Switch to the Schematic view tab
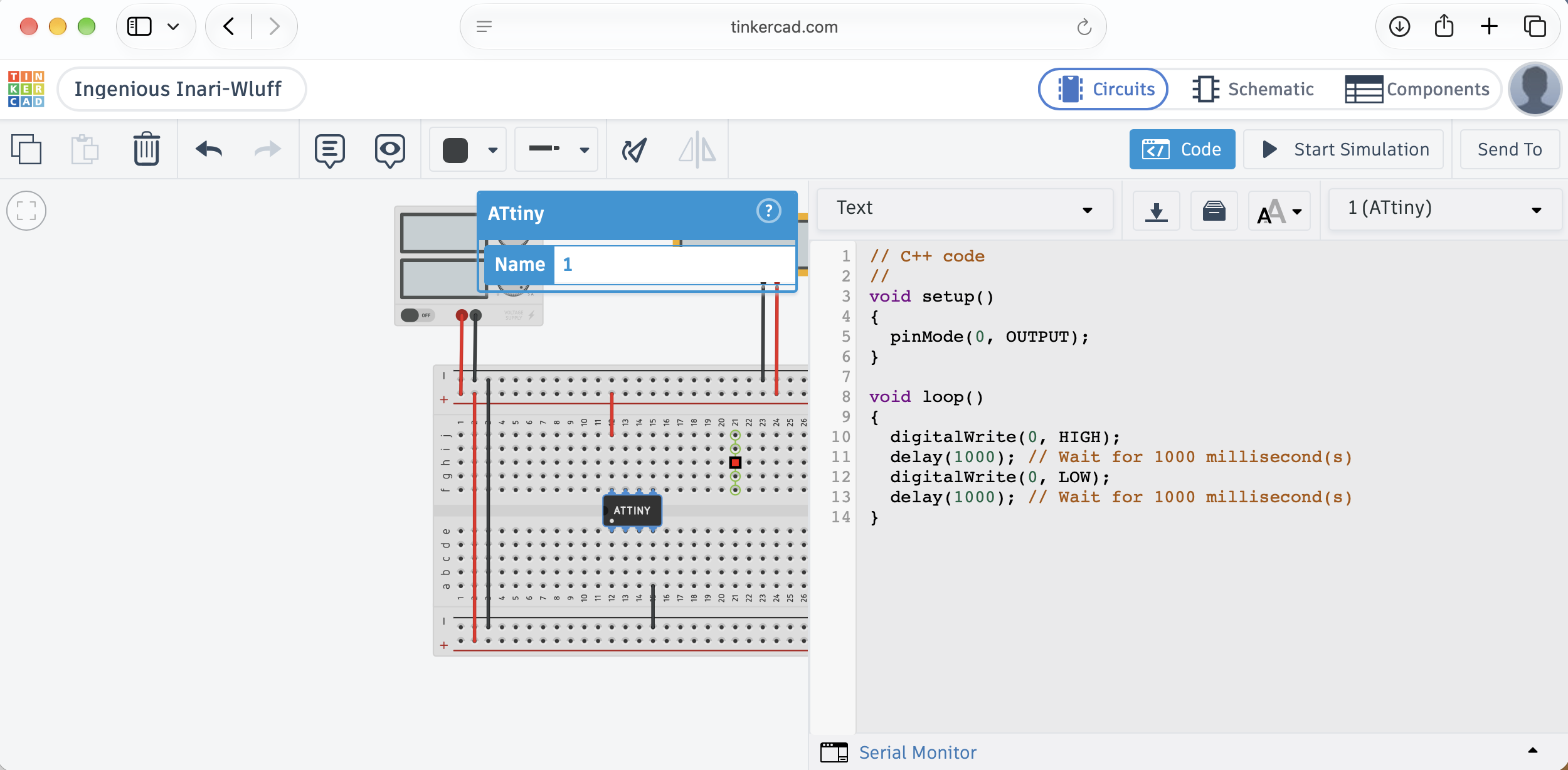This screenshot has width=1568, height=770. 1253,89
